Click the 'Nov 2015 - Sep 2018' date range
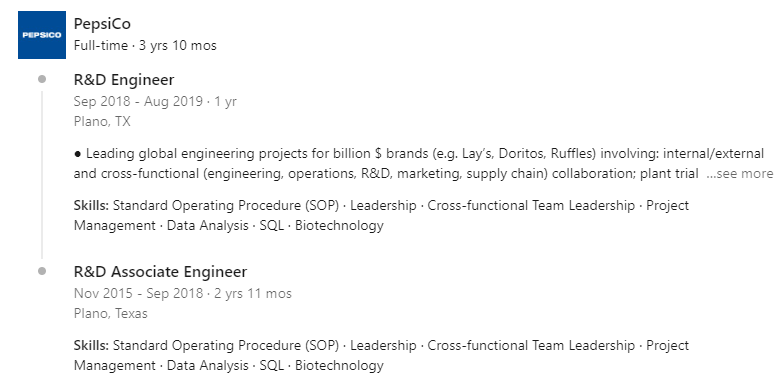The width and height of the screenshot is (782, 389). [138, 293]
